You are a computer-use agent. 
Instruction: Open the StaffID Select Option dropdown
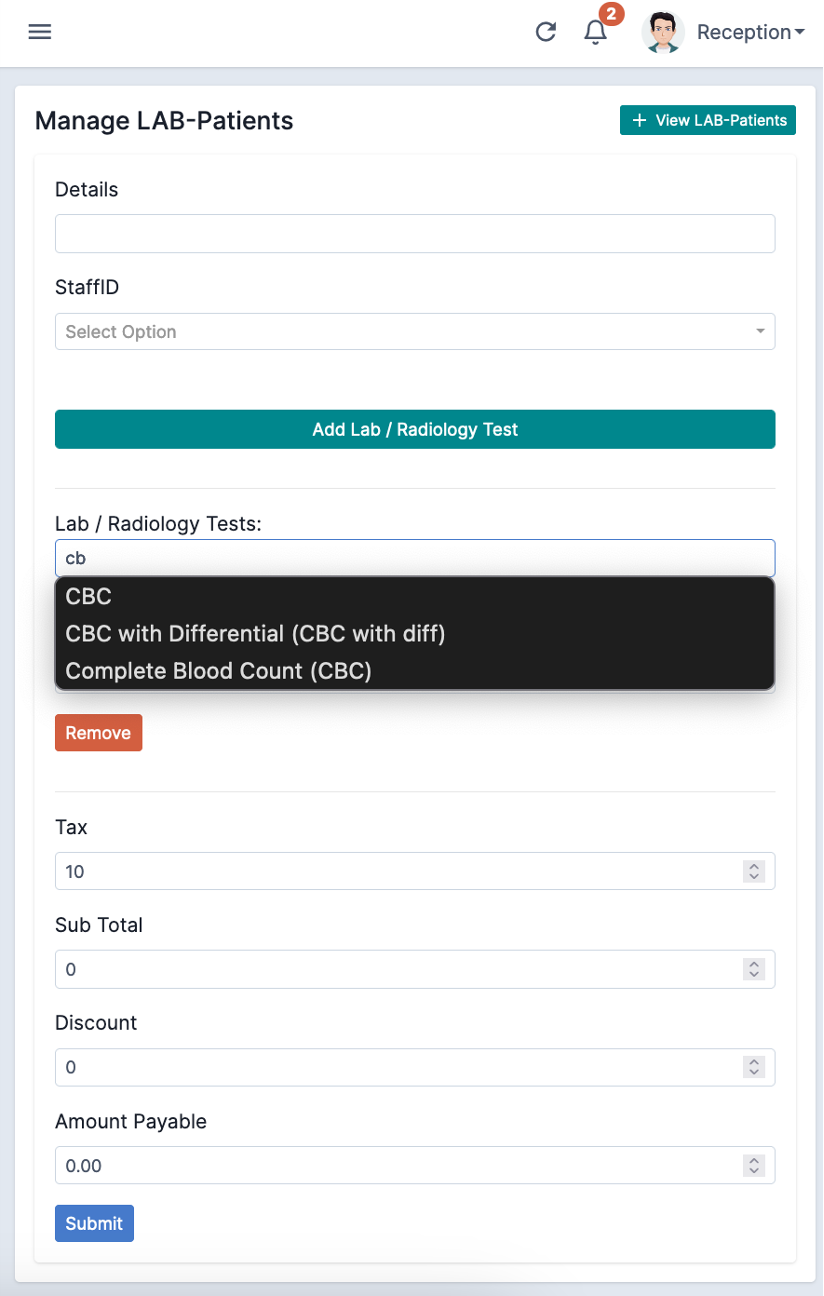pyautogui.click(x=415, y=331)
